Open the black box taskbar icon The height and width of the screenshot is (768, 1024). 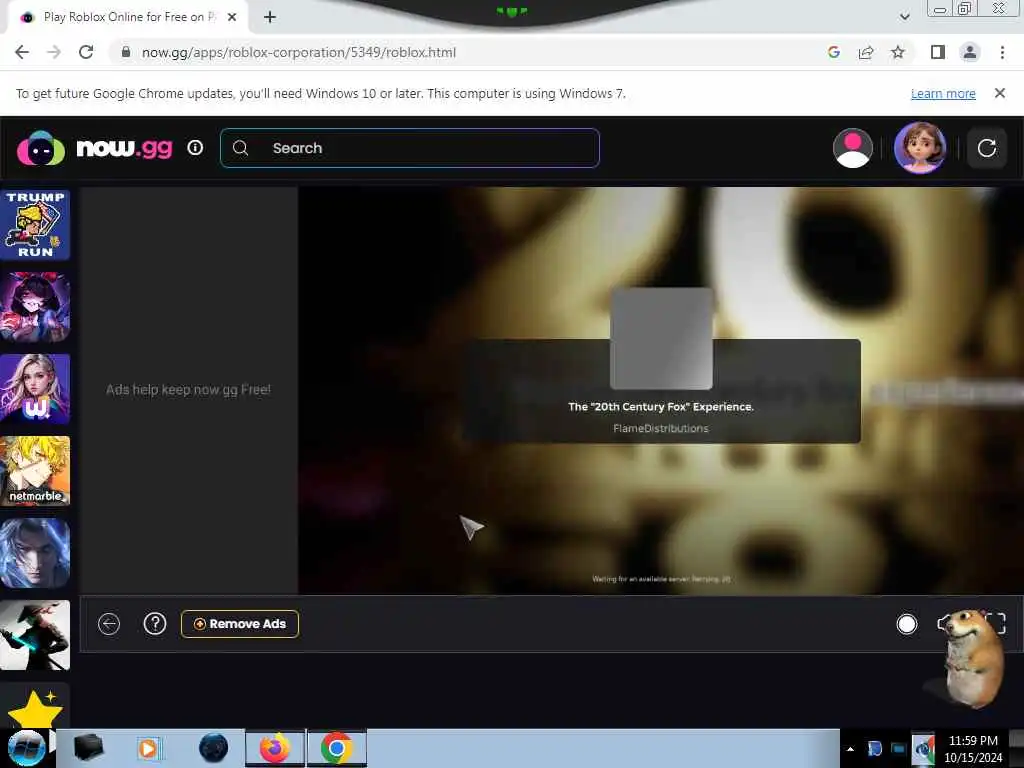pos(89,748)
